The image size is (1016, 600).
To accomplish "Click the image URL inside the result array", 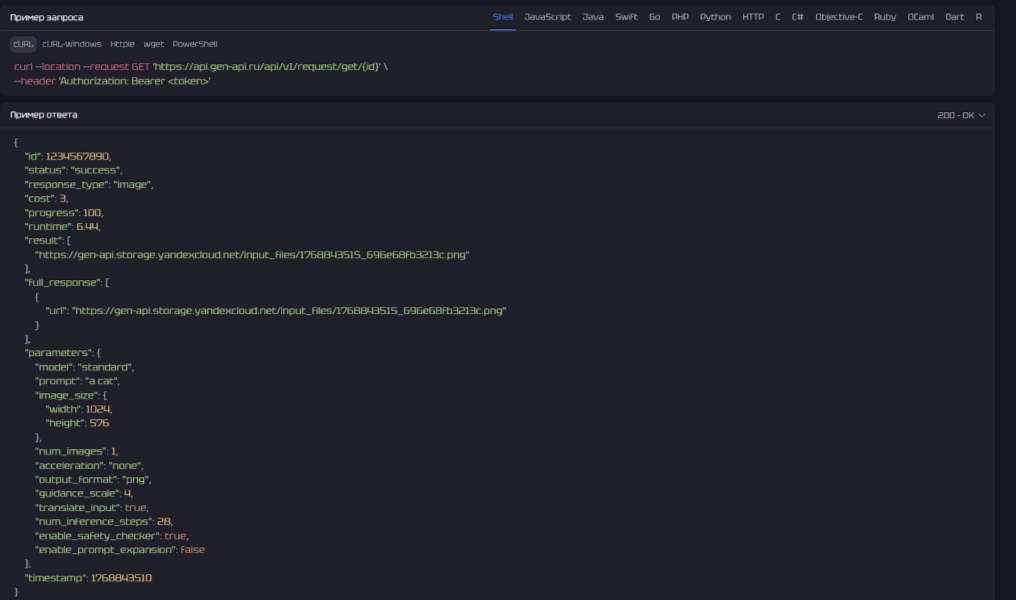I will click(252, 255).
